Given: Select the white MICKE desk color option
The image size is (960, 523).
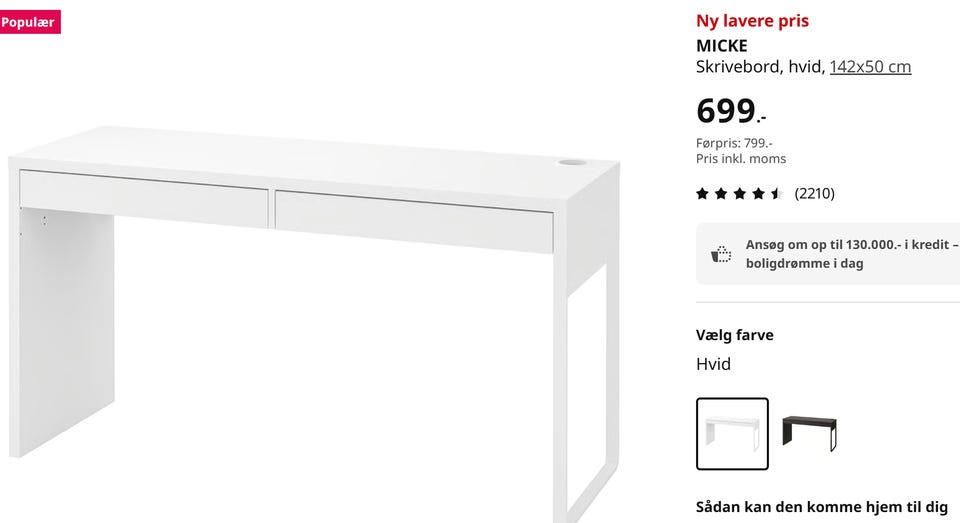Looking at the screenshot, I should tap(732, 434).
